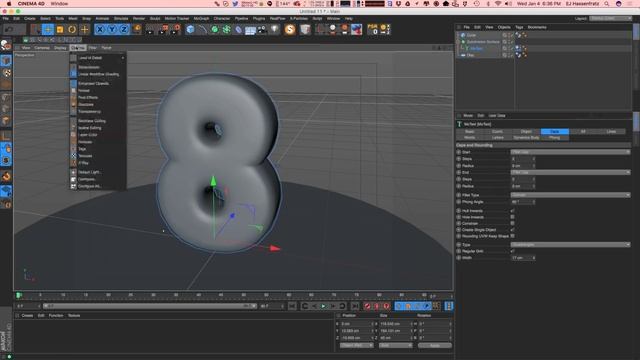Open the Start cap dropdown

pos(570,152)
